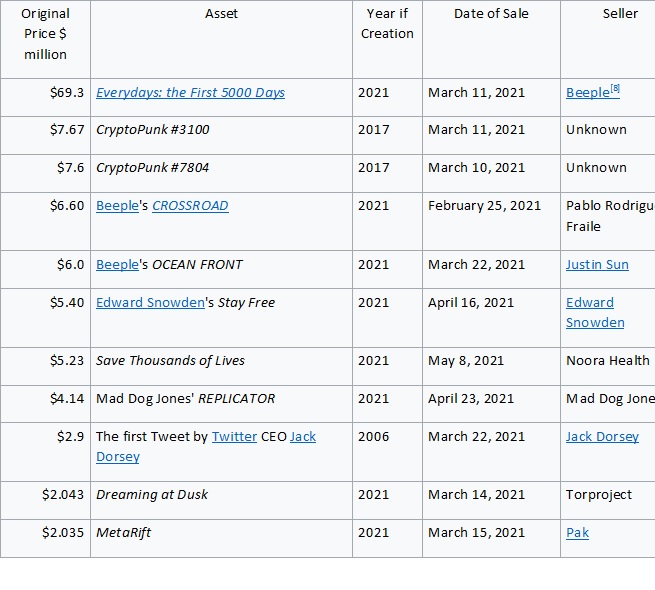Click Unknown seller in CryptoPunk #7804 row
The height and width of the screenshot is (590, 655).
(596, 168)
